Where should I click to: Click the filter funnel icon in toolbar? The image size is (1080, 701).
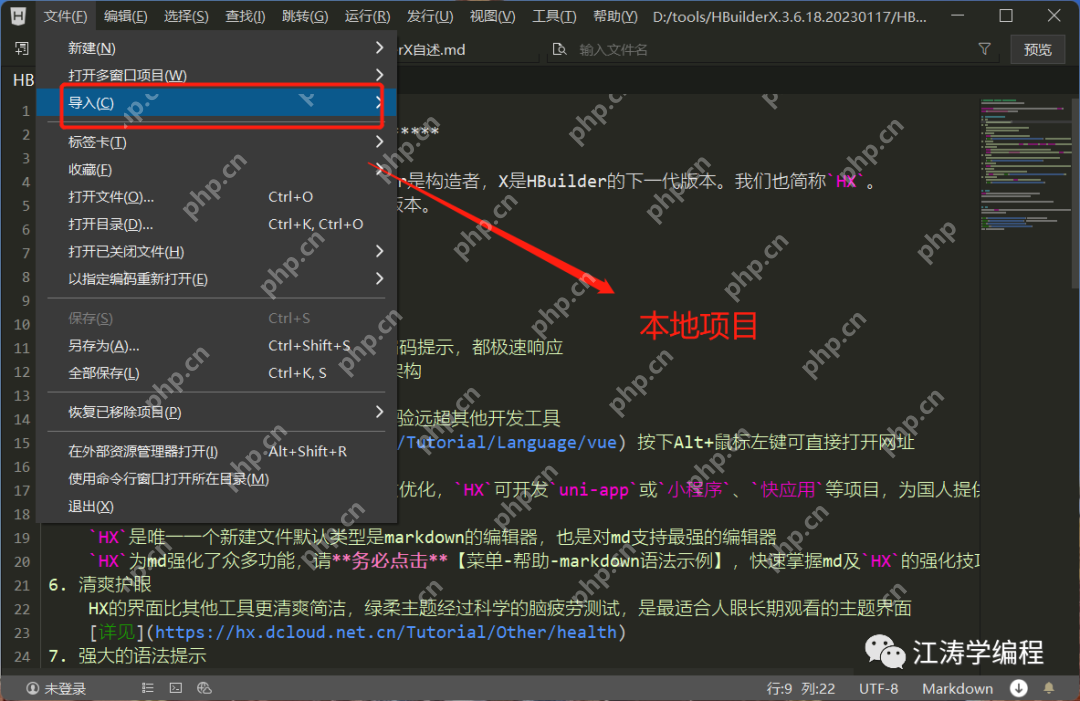click(984, 49)
